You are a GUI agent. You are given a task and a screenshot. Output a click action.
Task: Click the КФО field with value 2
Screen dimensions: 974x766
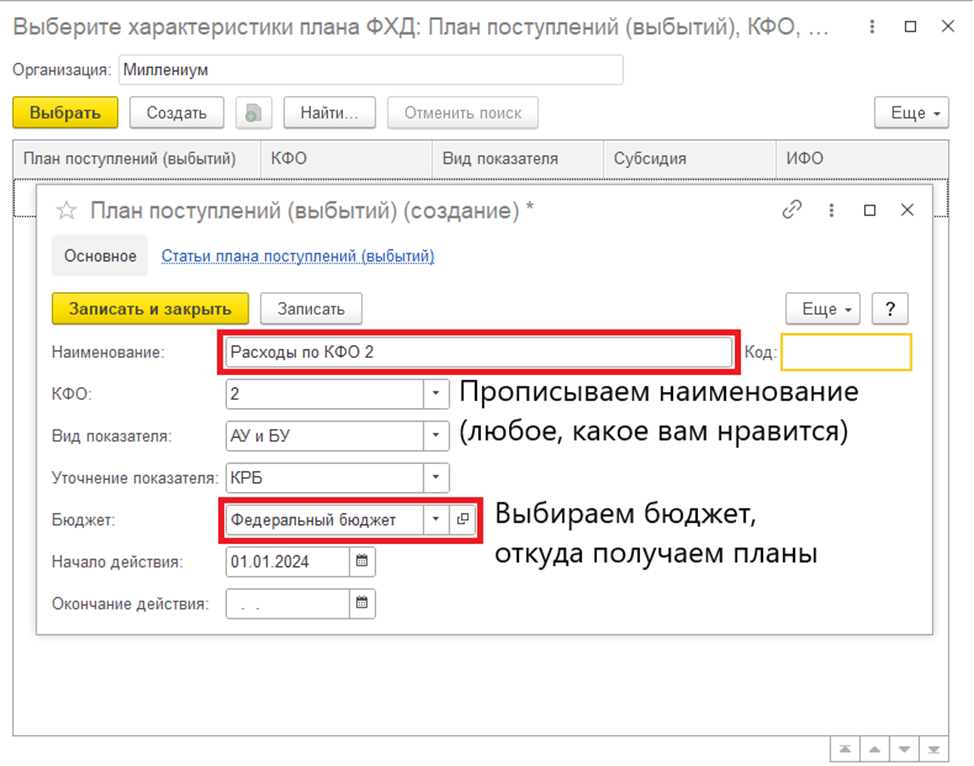(x=325, y=394)
